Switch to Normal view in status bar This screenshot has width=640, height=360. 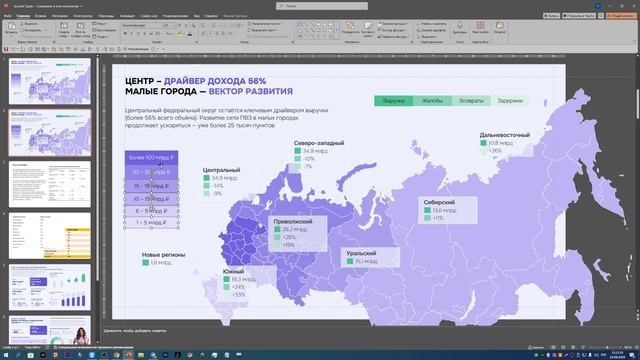click(553, 347)
